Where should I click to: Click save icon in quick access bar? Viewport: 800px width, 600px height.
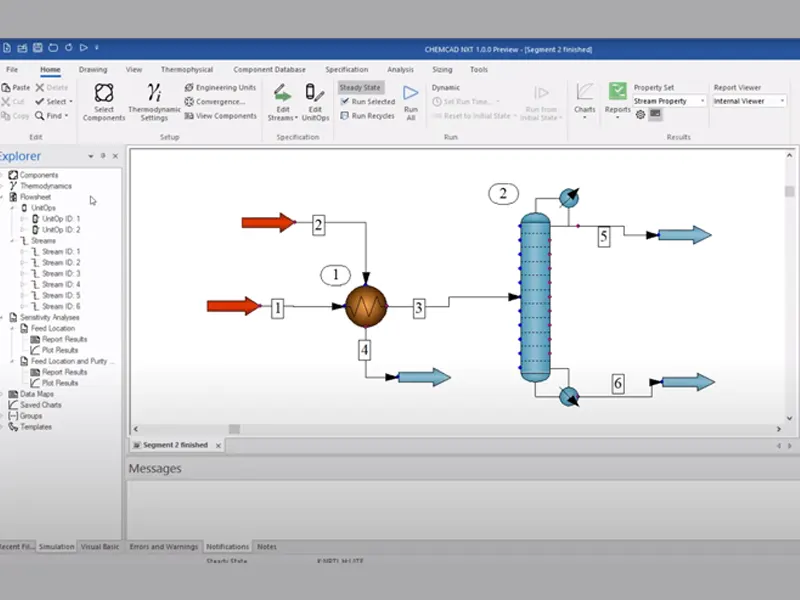click(38, 48)
